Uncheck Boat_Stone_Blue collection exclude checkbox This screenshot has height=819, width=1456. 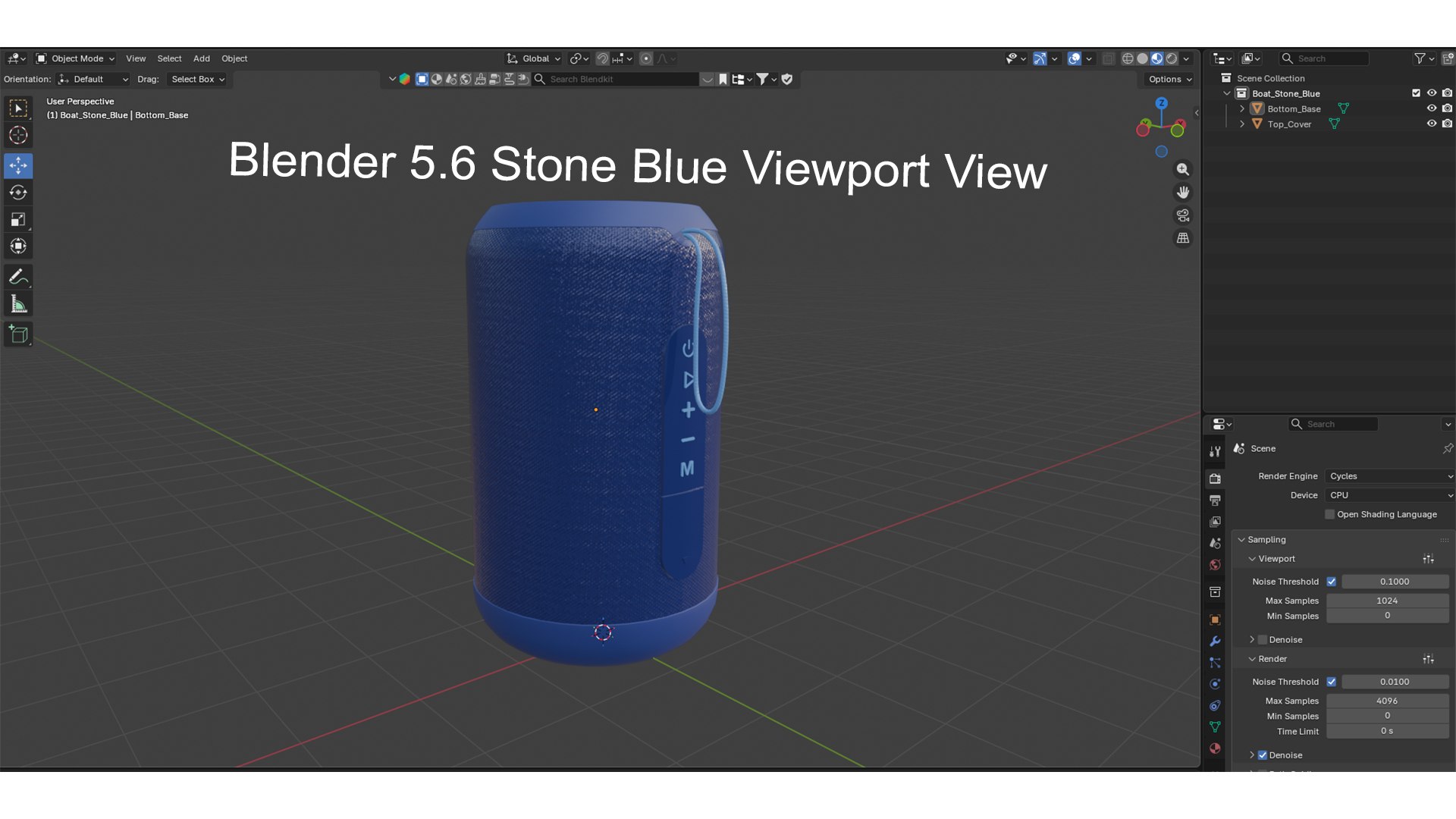(1416, 93)
